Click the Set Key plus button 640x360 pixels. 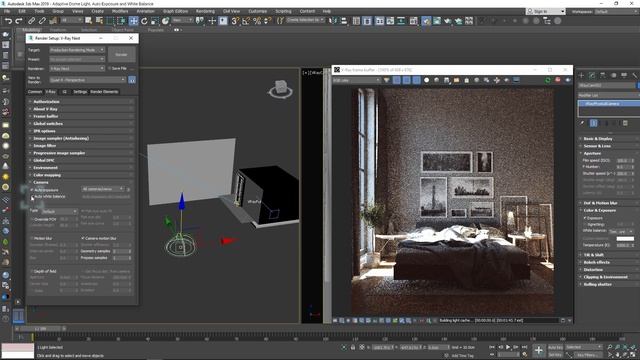click(539, 350)
